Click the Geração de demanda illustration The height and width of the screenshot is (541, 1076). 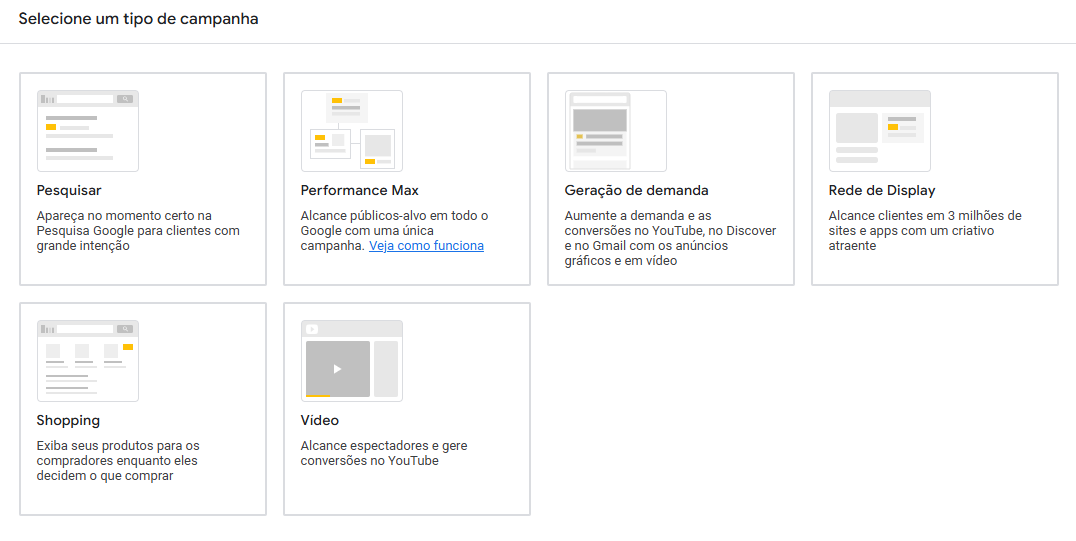(616, 131)
